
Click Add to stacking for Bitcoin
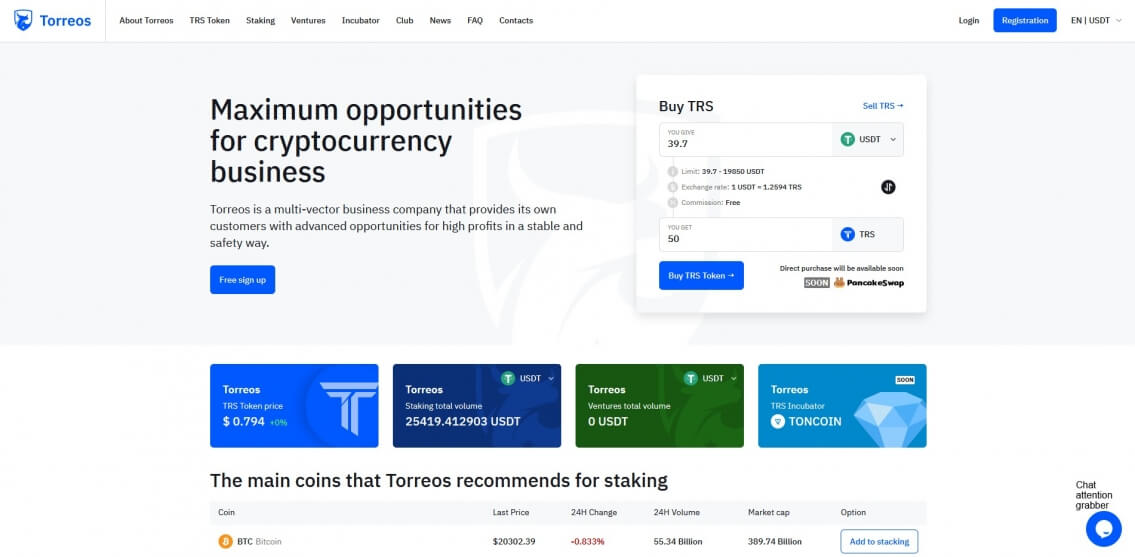(879, 541)
